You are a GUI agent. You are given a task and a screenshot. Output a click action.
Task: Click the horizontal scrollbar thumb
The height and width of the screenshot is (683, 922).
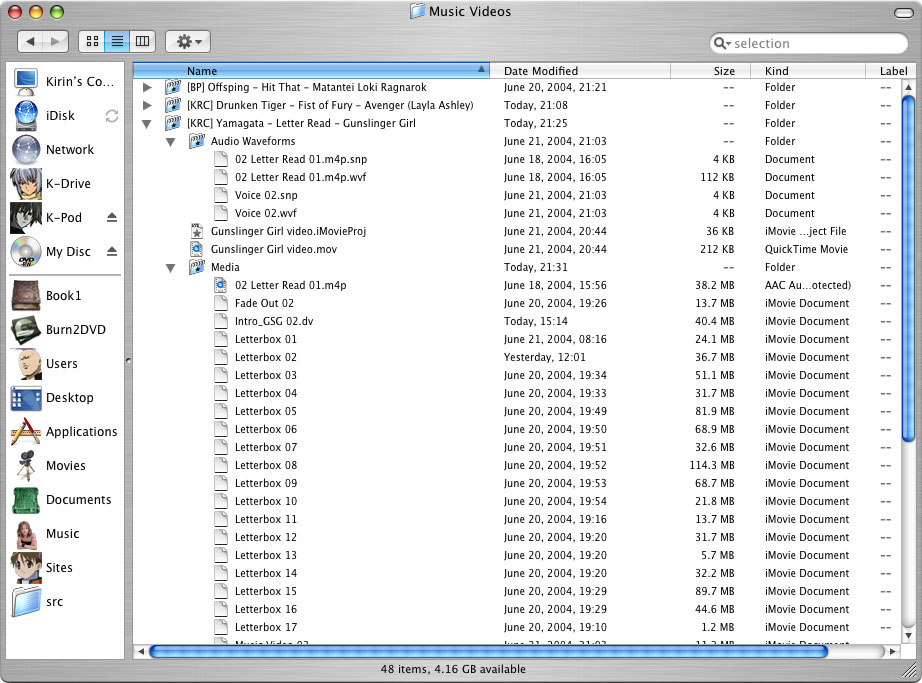[x=488, y=651]
